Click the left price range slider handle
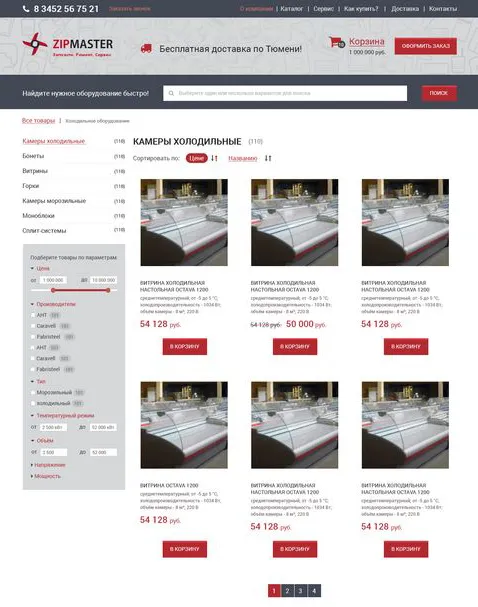The image size is (478, 607). pyautogui.click(x=53, y=290)
